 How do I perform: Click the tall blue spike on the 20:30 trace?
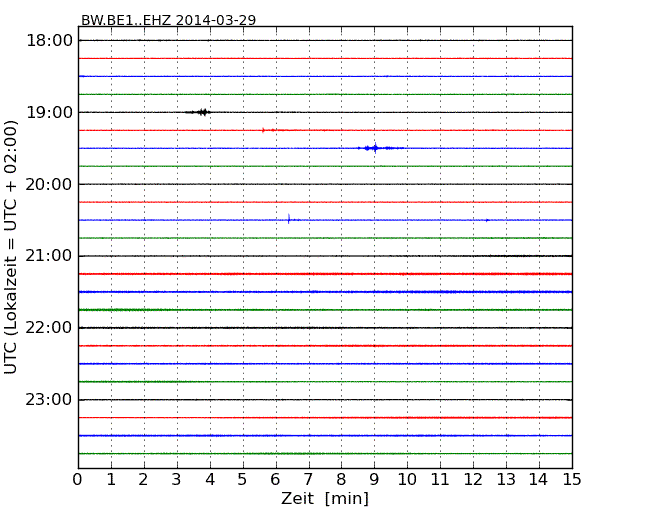tap(289, 219)
